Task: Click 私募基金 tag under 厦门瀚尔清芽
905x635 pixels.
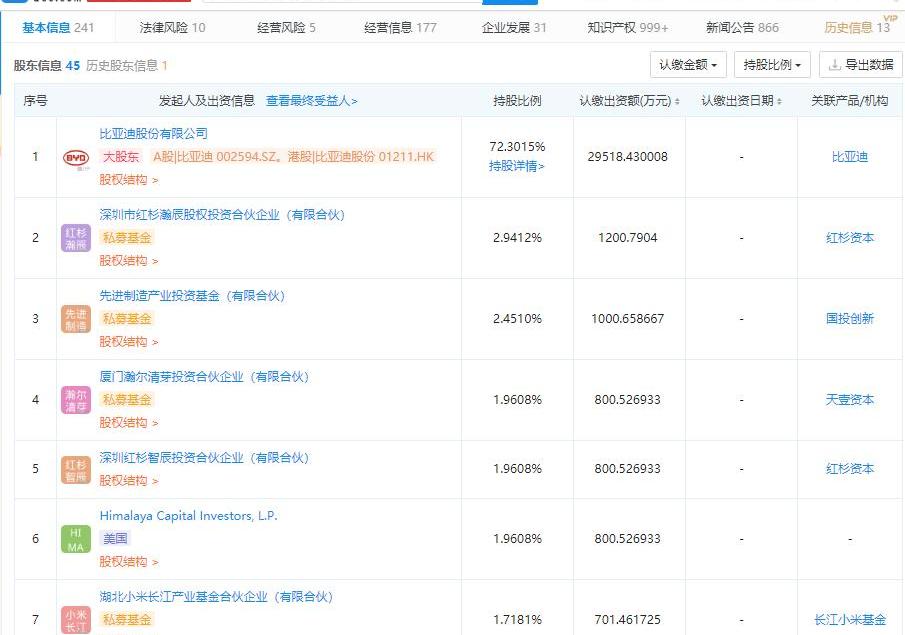Action: click(127, 399)
